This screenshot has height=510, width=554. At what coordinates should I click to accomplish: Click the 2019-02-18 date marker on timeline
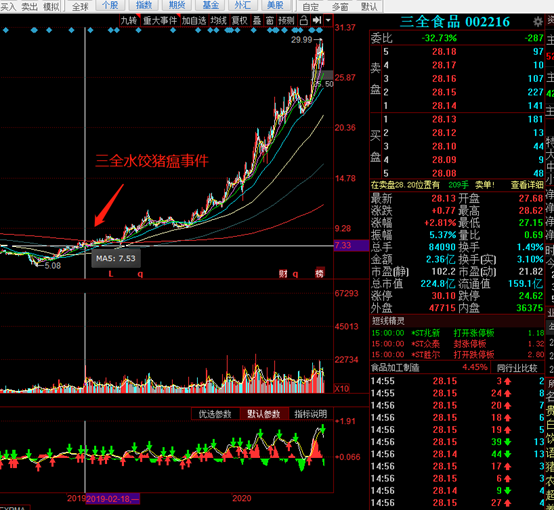coord(113,499)
